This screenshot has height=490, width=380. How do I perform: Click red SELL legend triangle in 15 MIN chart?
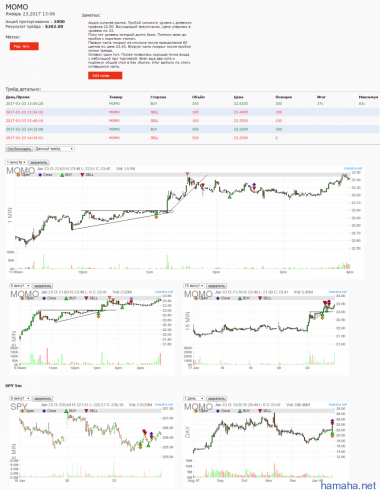click(260, 298)
